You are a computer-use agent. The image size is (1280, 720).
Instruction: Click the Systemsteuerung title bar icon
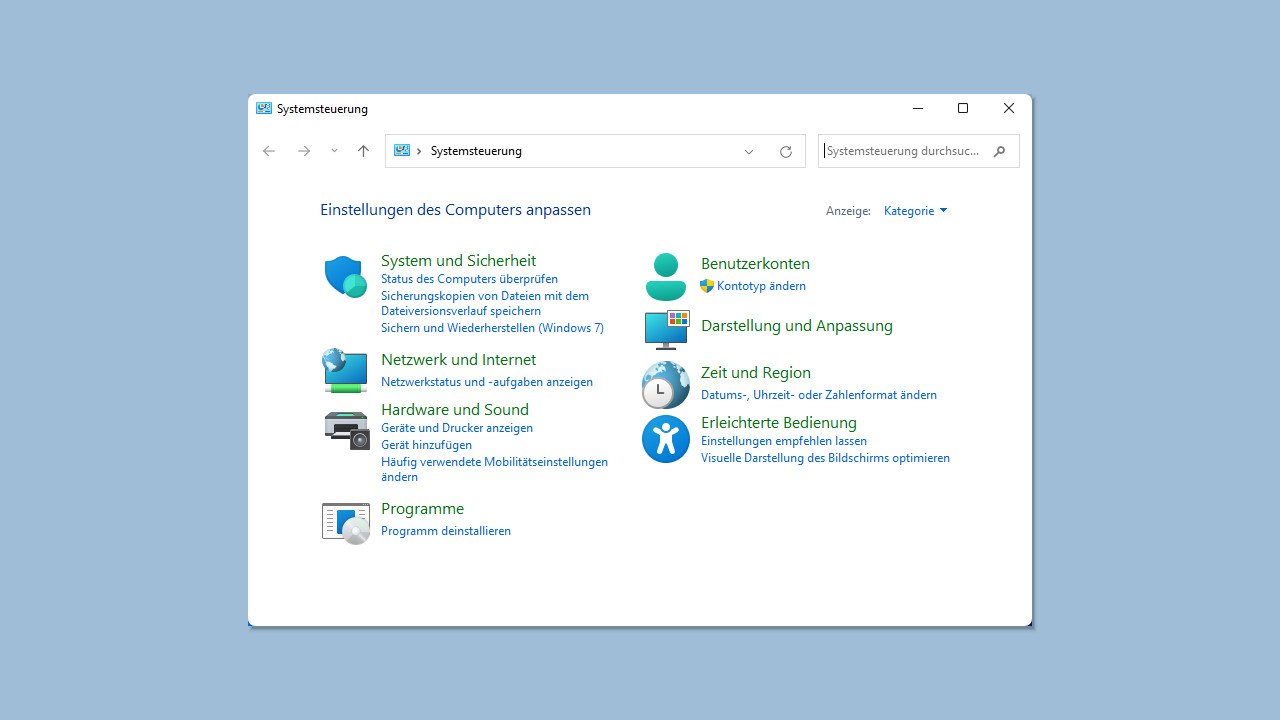(264, 109)
